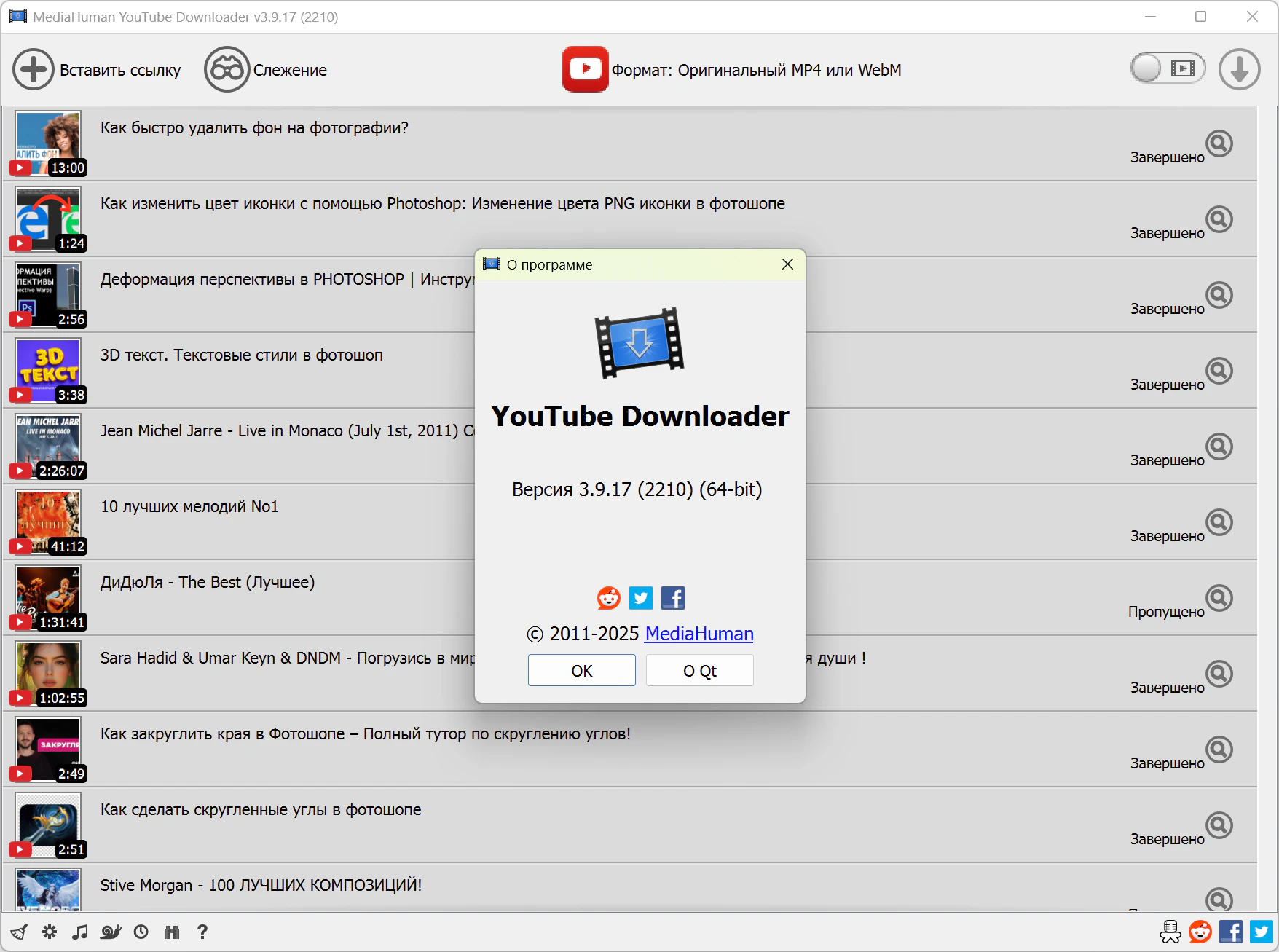Clear the list using the broom icon
This screenshot has height=952, width=1279.
pos(19,932)
